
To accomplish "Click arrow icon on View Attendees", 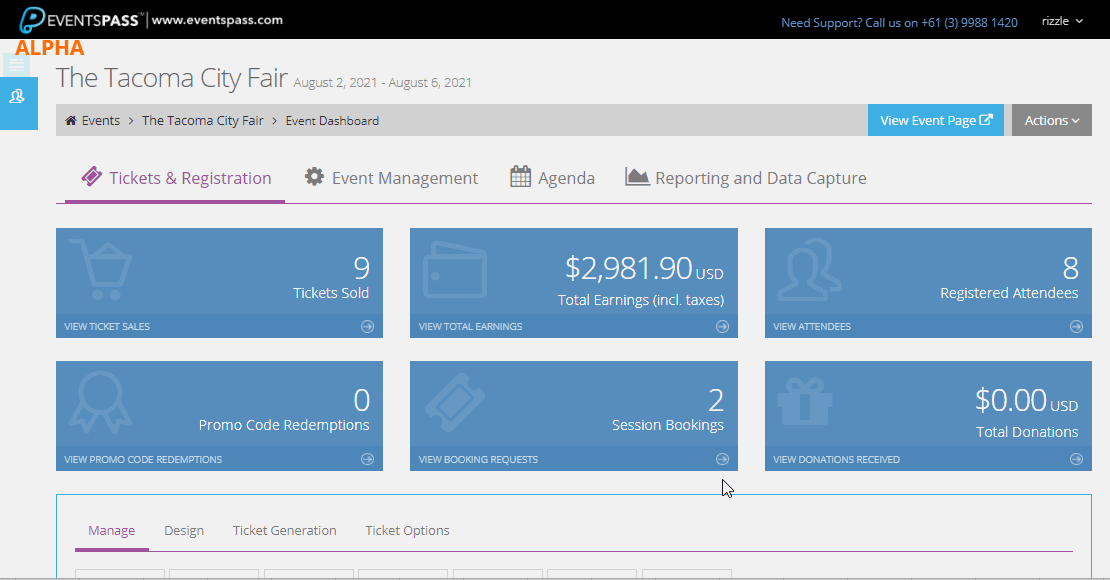I will 1076,326.
